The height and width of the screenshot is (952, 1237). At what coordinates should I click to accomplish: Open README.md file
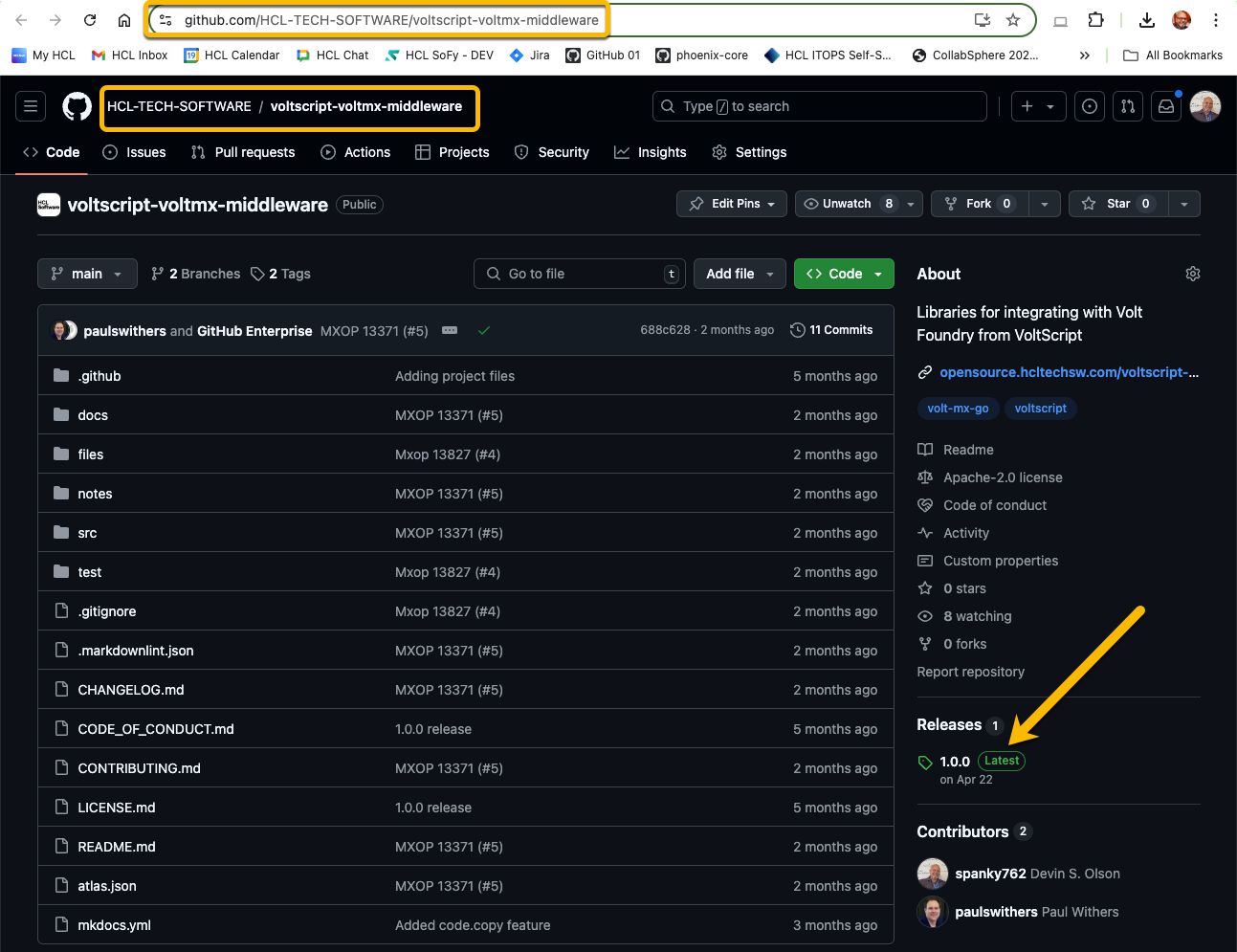tap(117, 847)
